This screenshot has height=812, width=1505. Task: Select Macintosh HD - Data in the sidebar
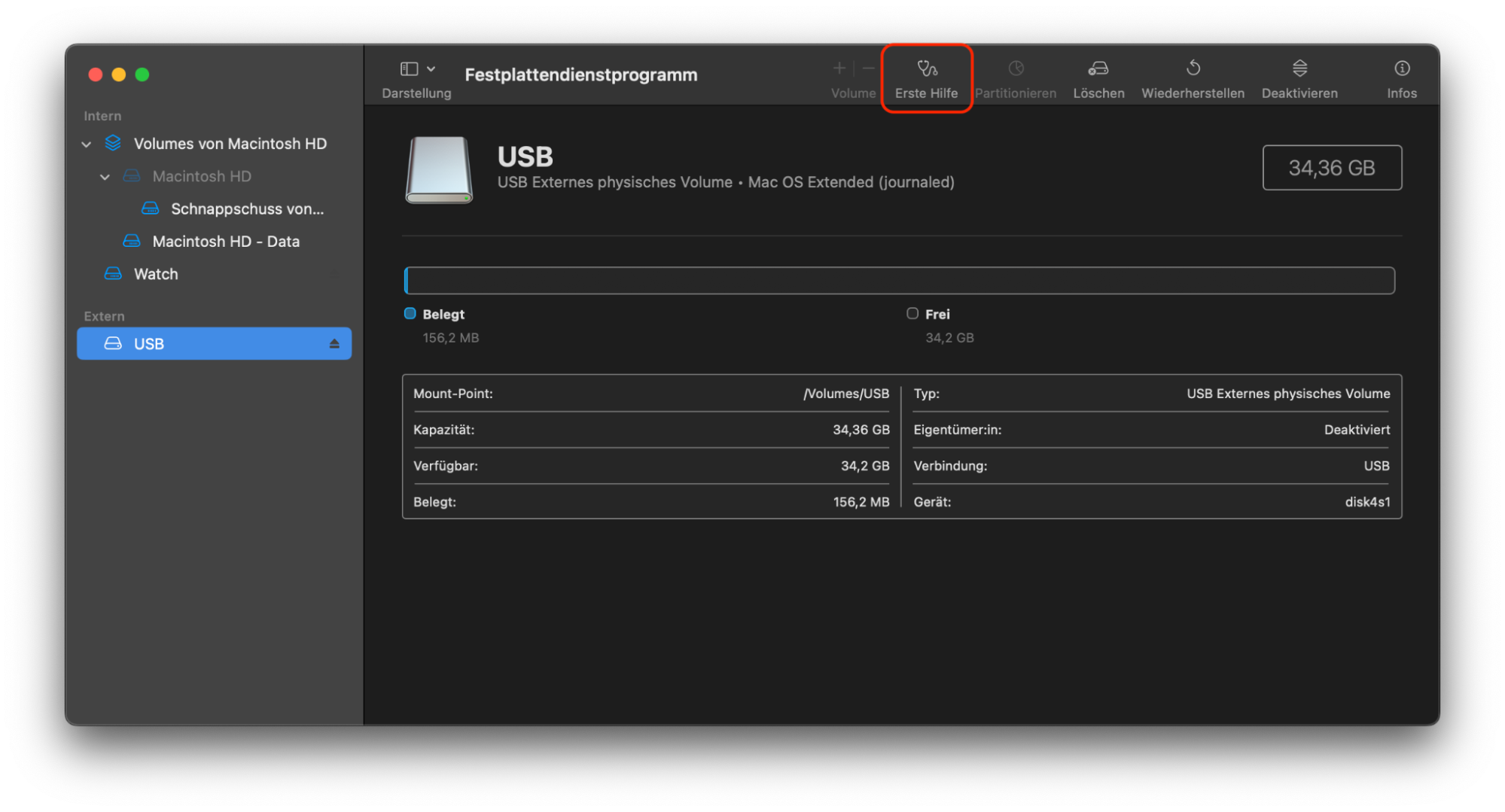226,241
